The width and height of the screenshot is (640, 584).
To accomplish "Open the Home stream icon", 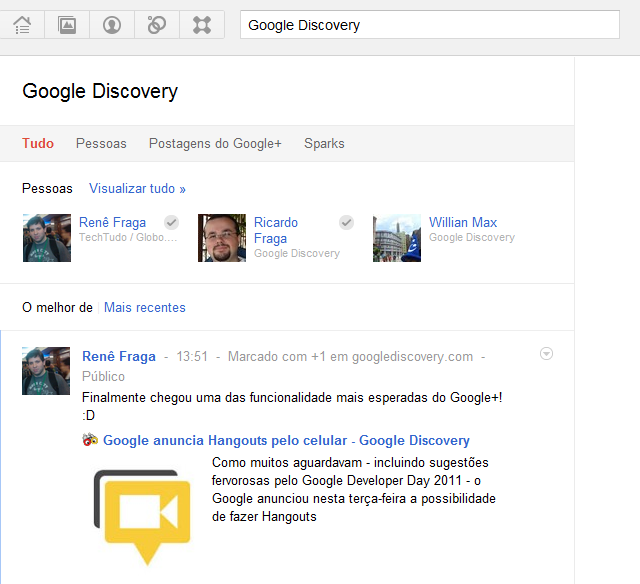I will pos(22,25).
